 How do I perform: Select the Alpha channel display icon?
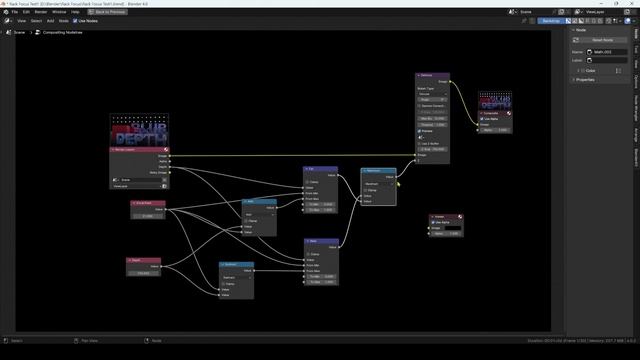(x=581, y=21)
